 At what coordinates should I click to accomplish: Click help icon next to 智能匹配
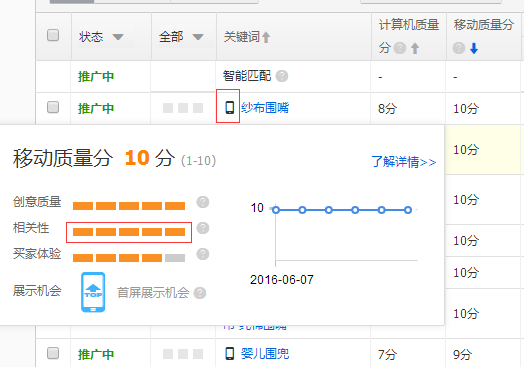pyautogui.click(x=282, y=76)
